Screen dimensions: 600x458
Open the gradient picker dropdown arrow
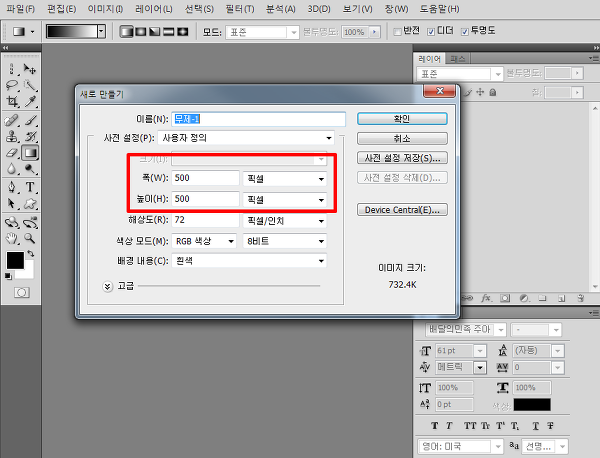coord(101,32)
